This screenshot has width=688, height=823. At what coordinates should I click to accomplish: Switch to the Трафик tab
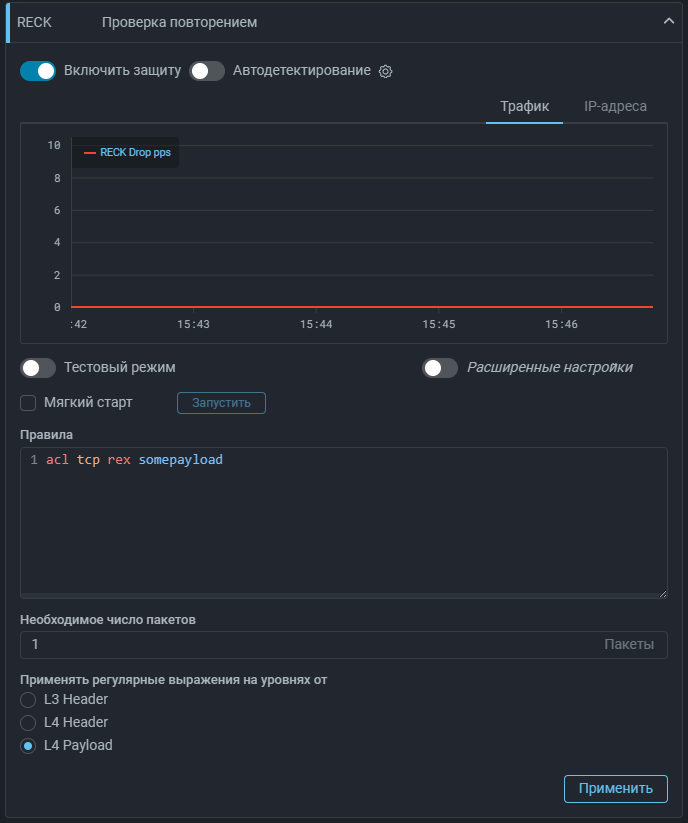point(525,106)
